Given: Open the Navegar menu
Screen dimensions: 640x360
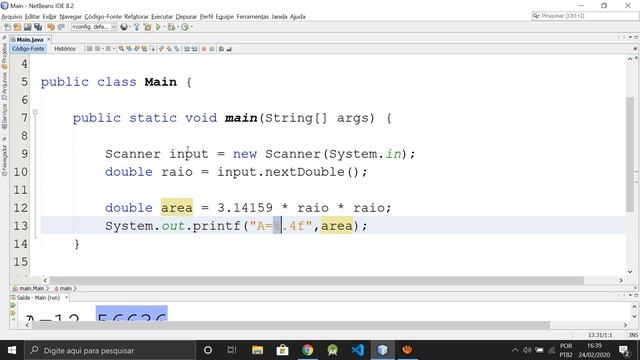Looking at the screenshot, I should tap(71, 17).
